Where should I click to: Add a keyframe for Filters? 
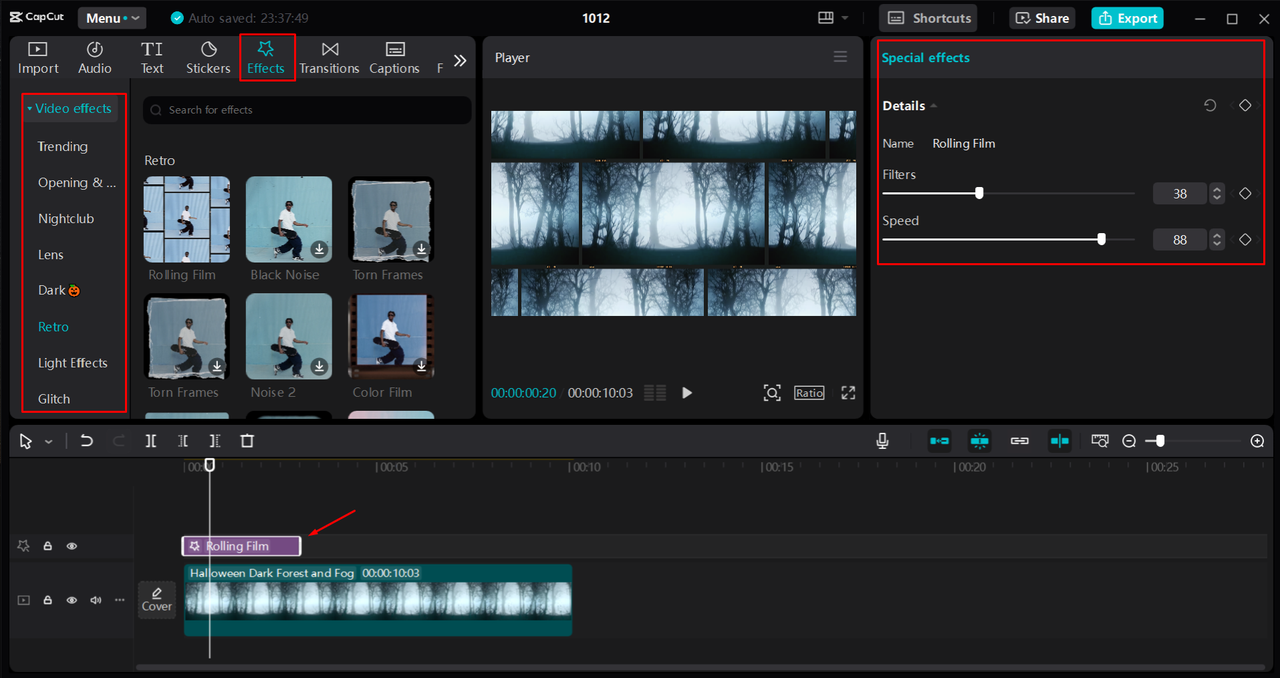[1245, 194]
